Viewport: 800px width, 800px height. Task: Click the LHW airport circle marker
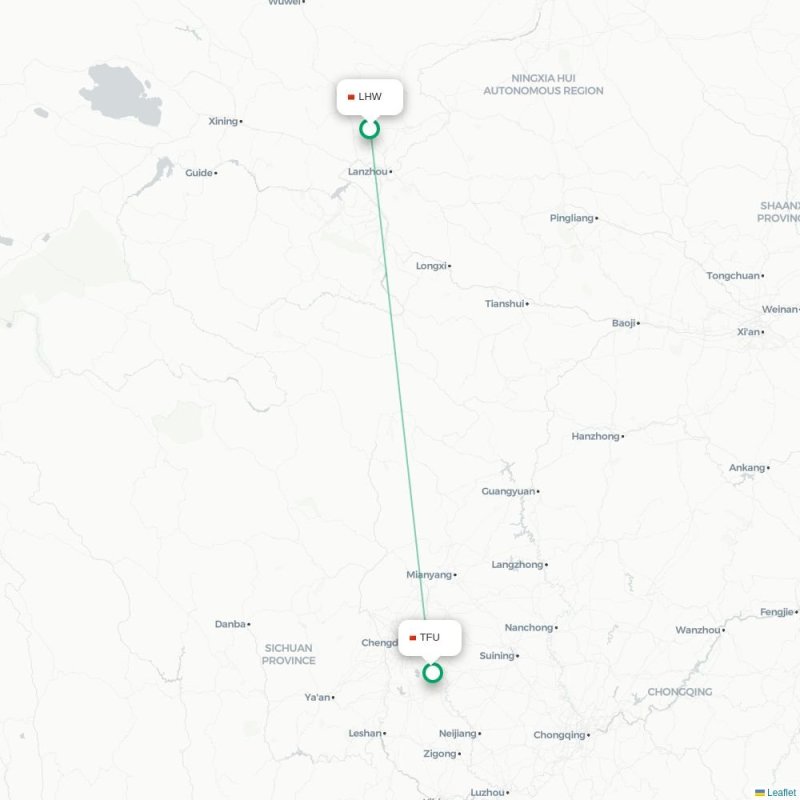pyautogui.click(x=369, y=129)
